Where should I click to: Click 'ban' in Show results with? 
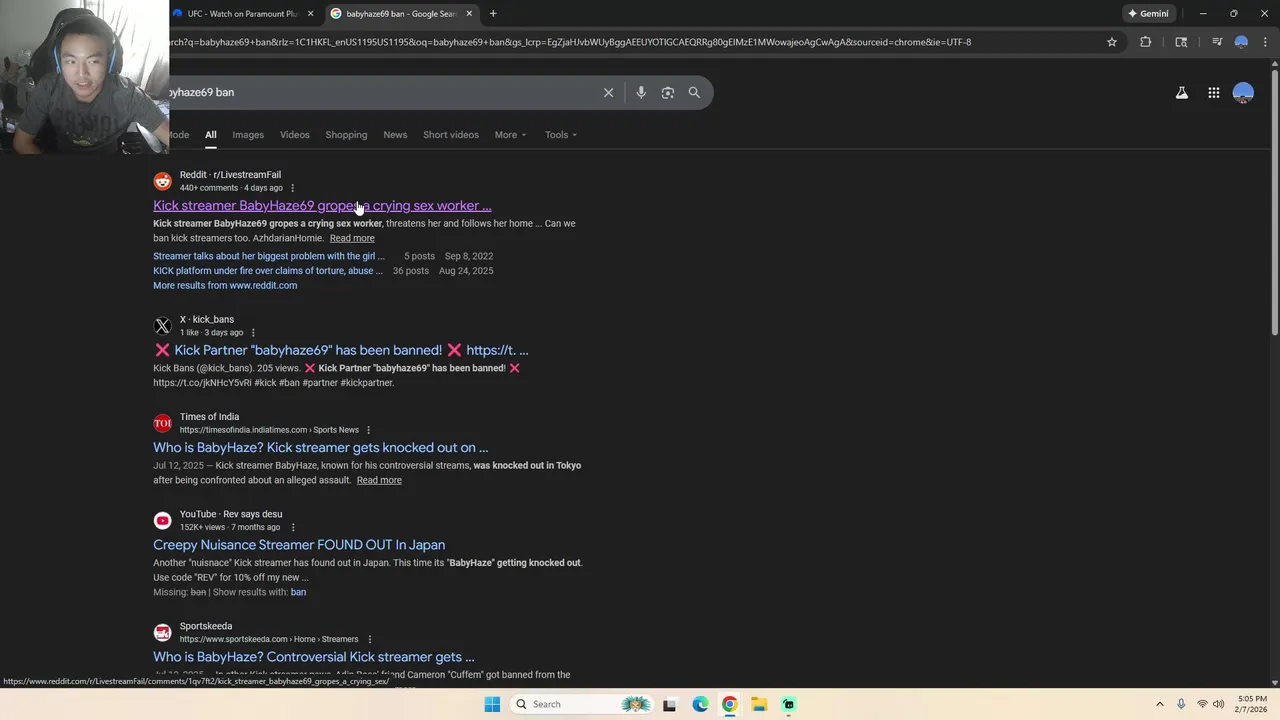coord(298,592)
